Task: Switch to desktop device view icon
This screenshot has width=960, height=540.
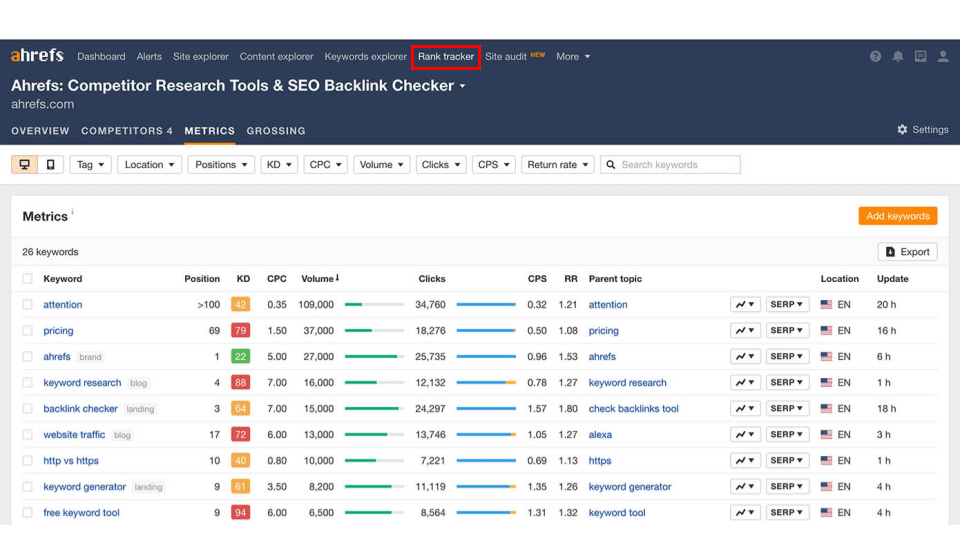Action: point(24,165)
